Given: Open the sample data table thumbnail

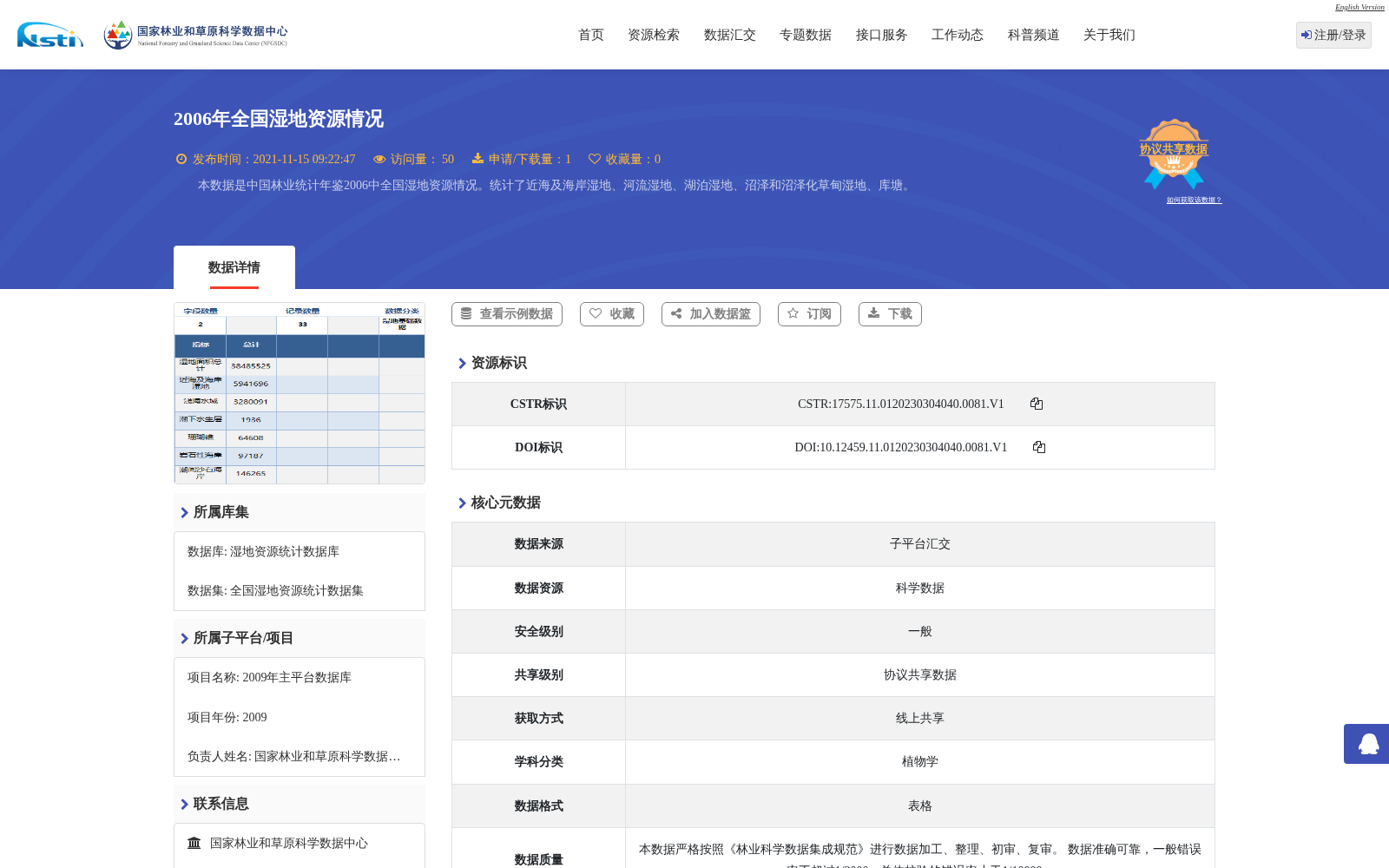Looking at the screenshot, I should [x=300, y=393].
